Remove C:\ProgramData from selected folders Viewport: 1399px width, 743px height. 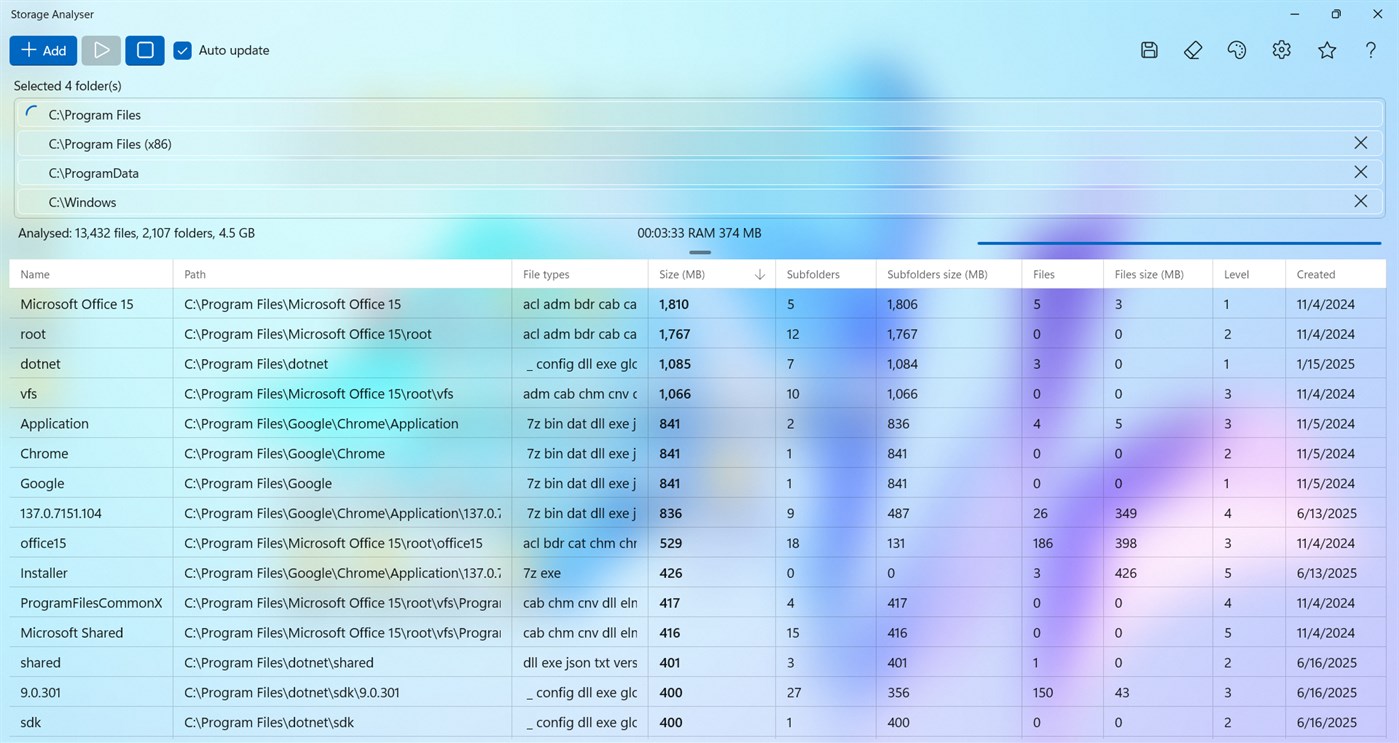click(1360, 172)
